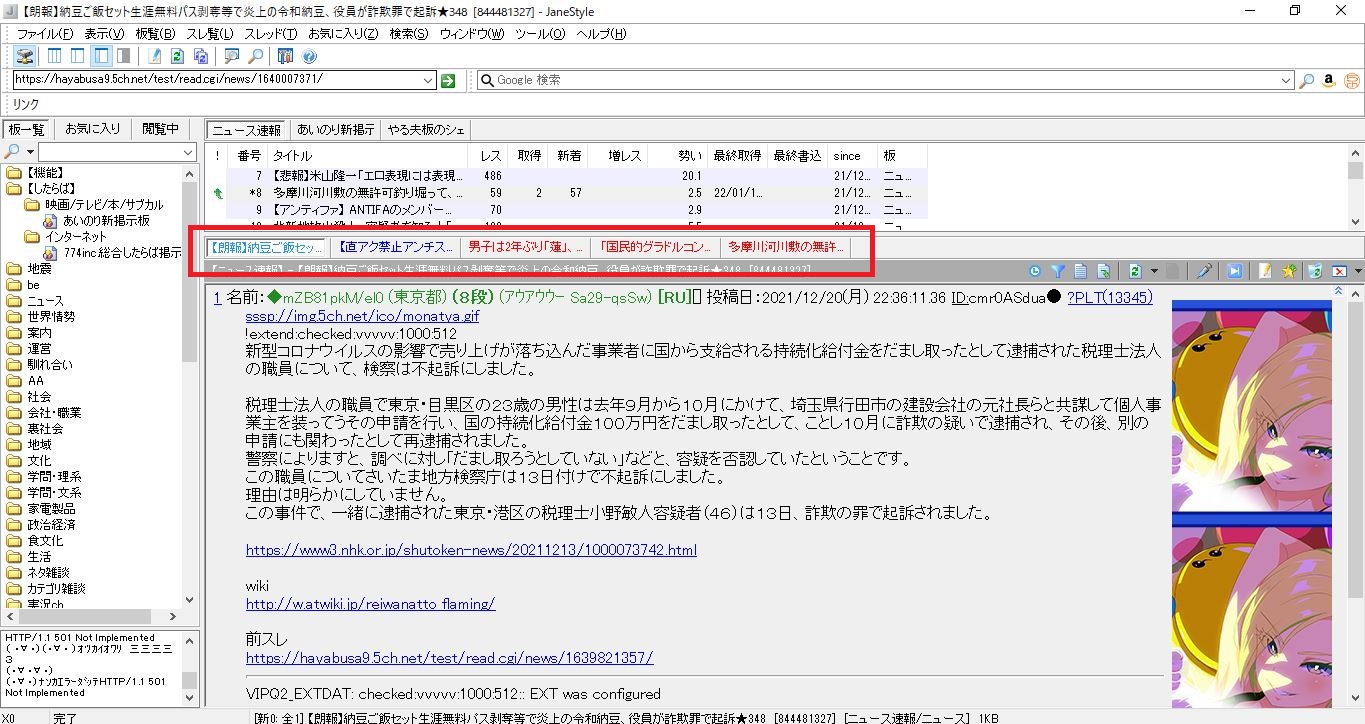The height and width of the screenshot is (724, 1365).
Task: Click the document with green arrow icon
Action: (1103, 271)
